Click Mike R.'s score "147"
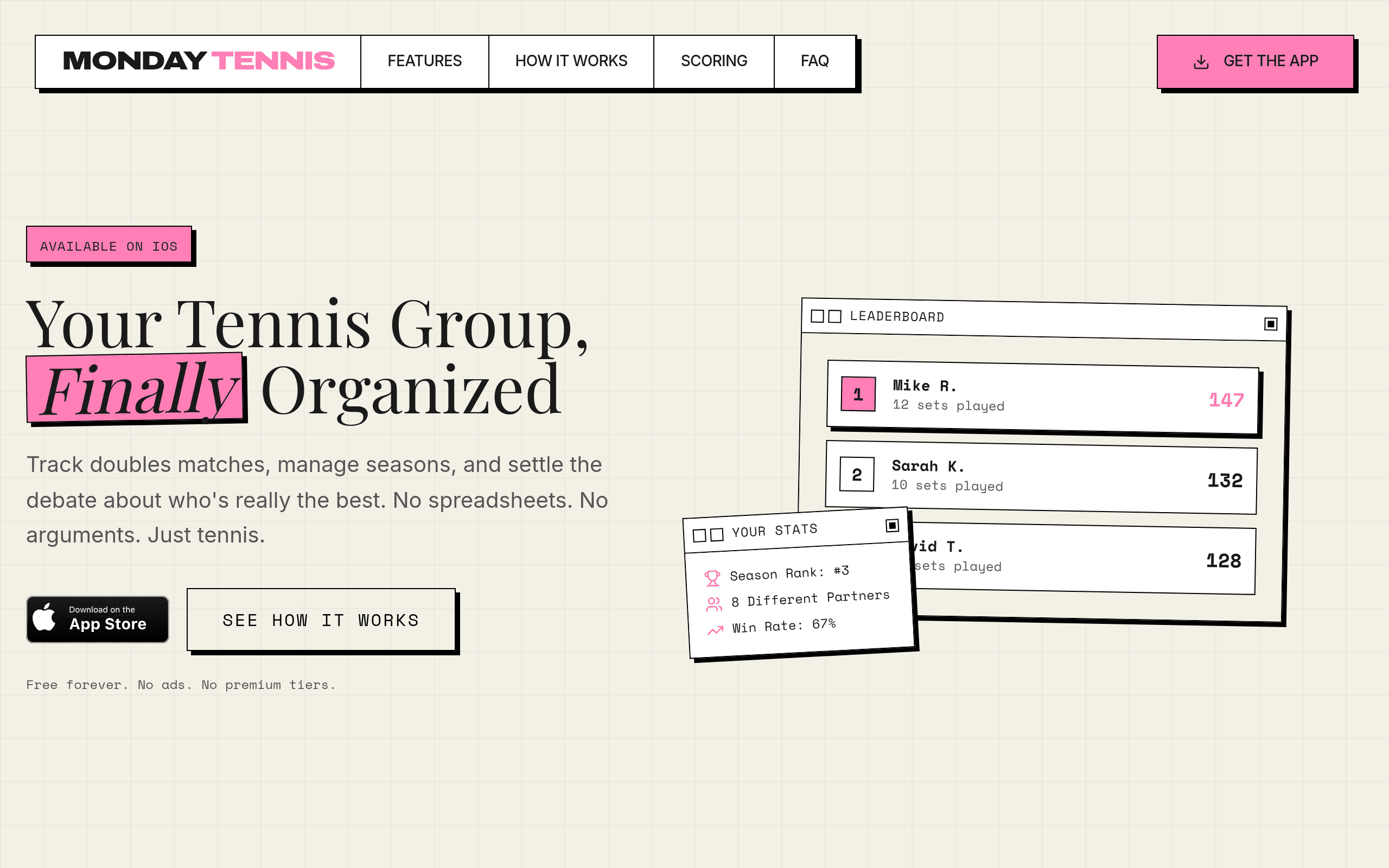 tap(1226, 400)
